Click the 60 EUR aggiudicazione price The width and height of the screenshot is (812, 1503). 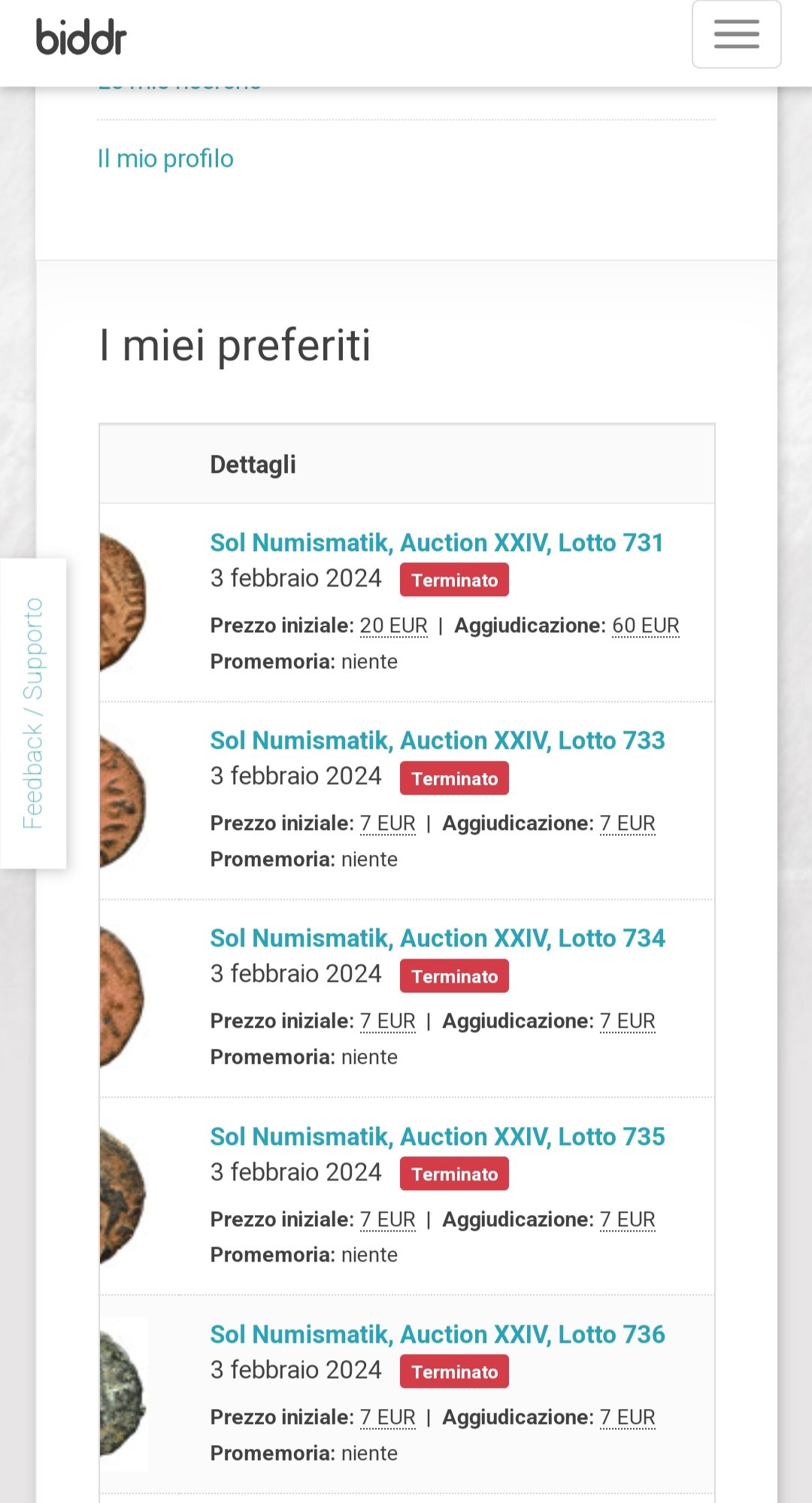point(645,626)
